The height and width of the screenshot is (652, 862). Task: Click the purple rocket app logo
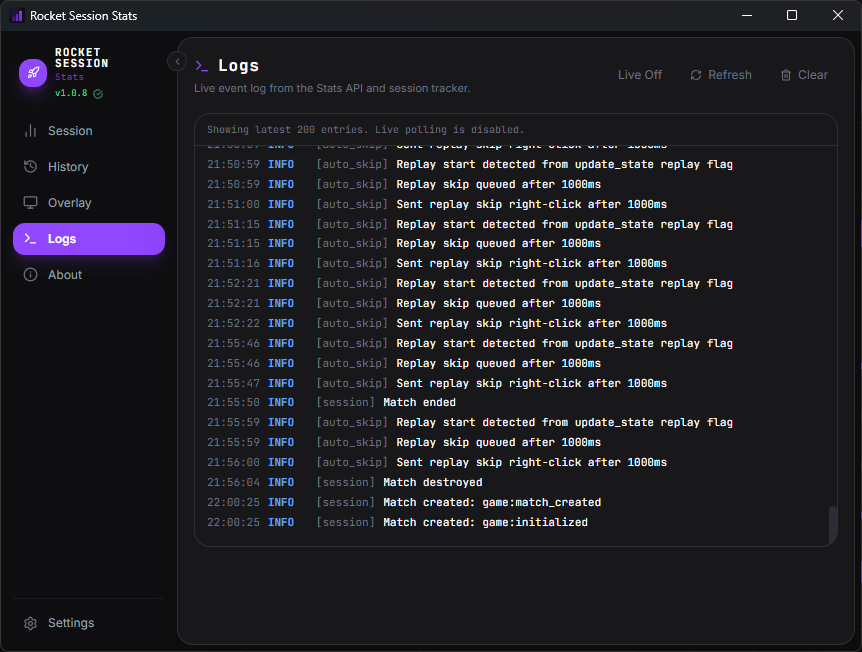click(33, 73)
